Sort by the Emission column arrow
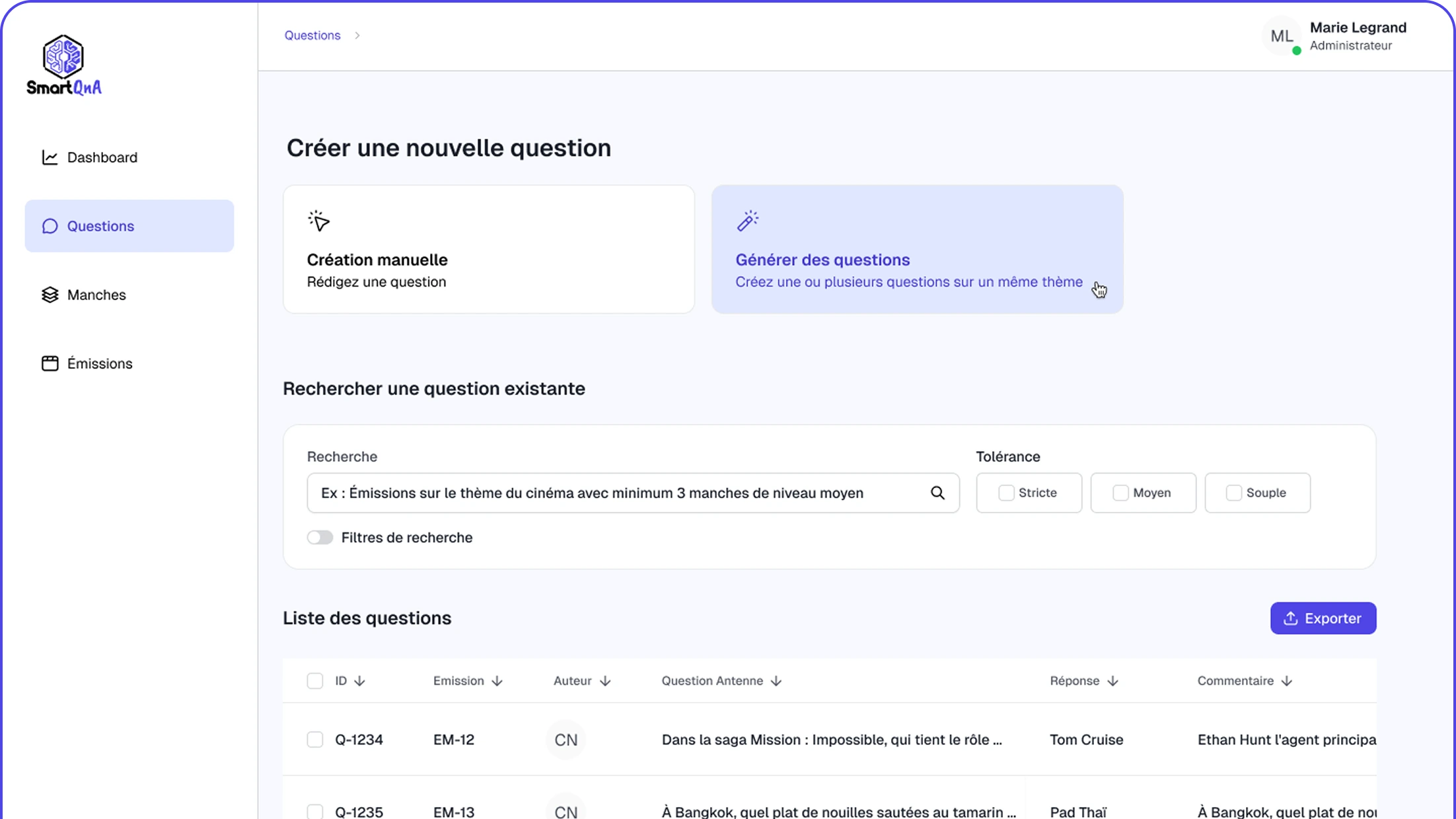Viewport: 1456px width, 819px height. coord(497,681)
